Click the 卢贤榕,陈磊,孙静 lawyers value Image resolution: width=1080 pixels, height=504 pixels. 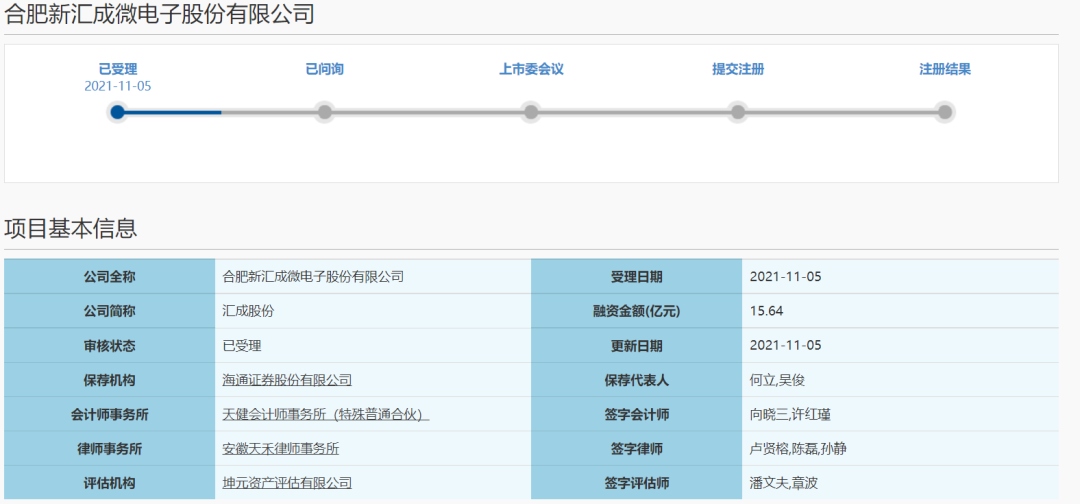[x=798, y=449]
